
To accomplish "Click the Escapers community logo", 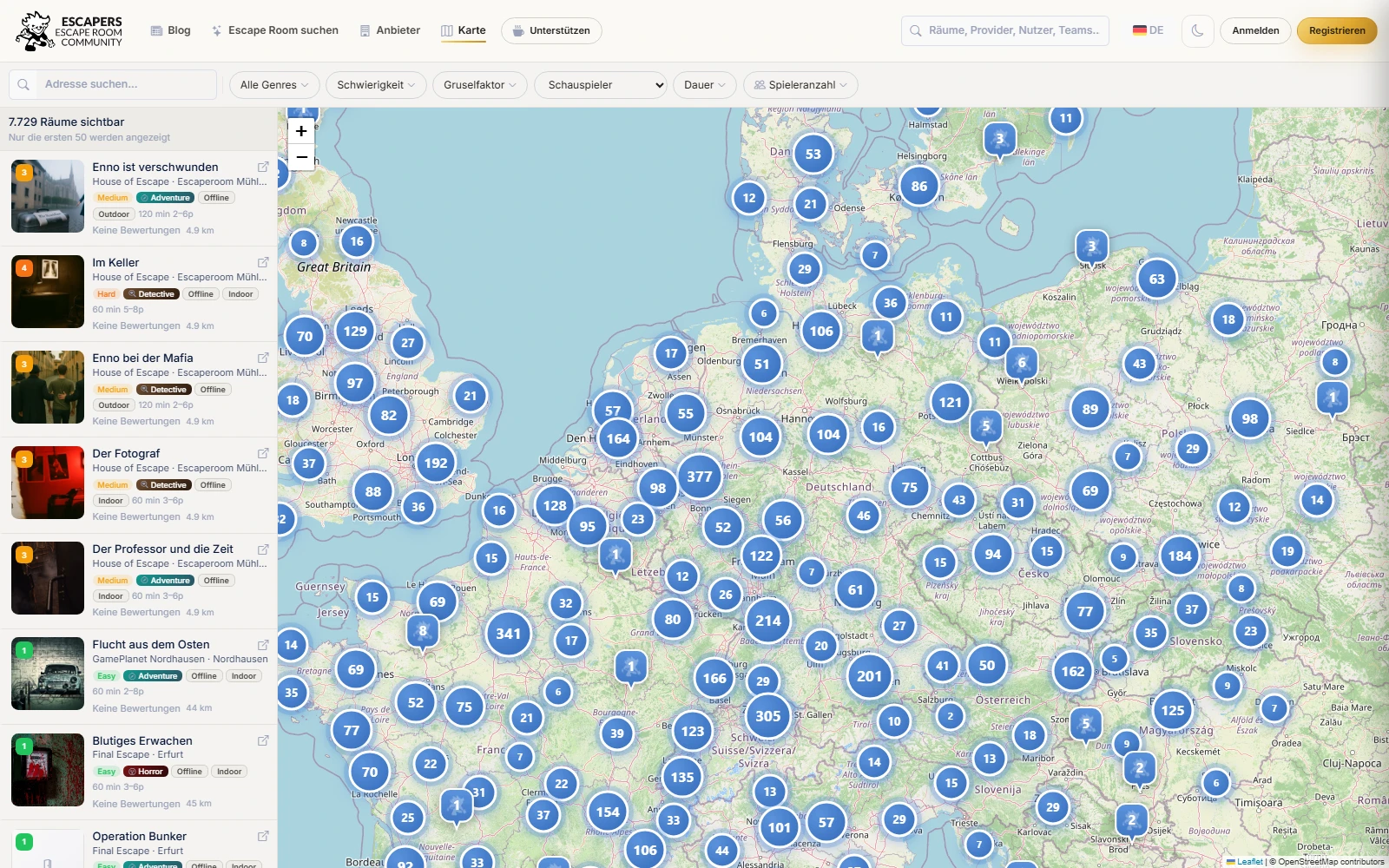I will pyautogui.click(x=69, y=31).
